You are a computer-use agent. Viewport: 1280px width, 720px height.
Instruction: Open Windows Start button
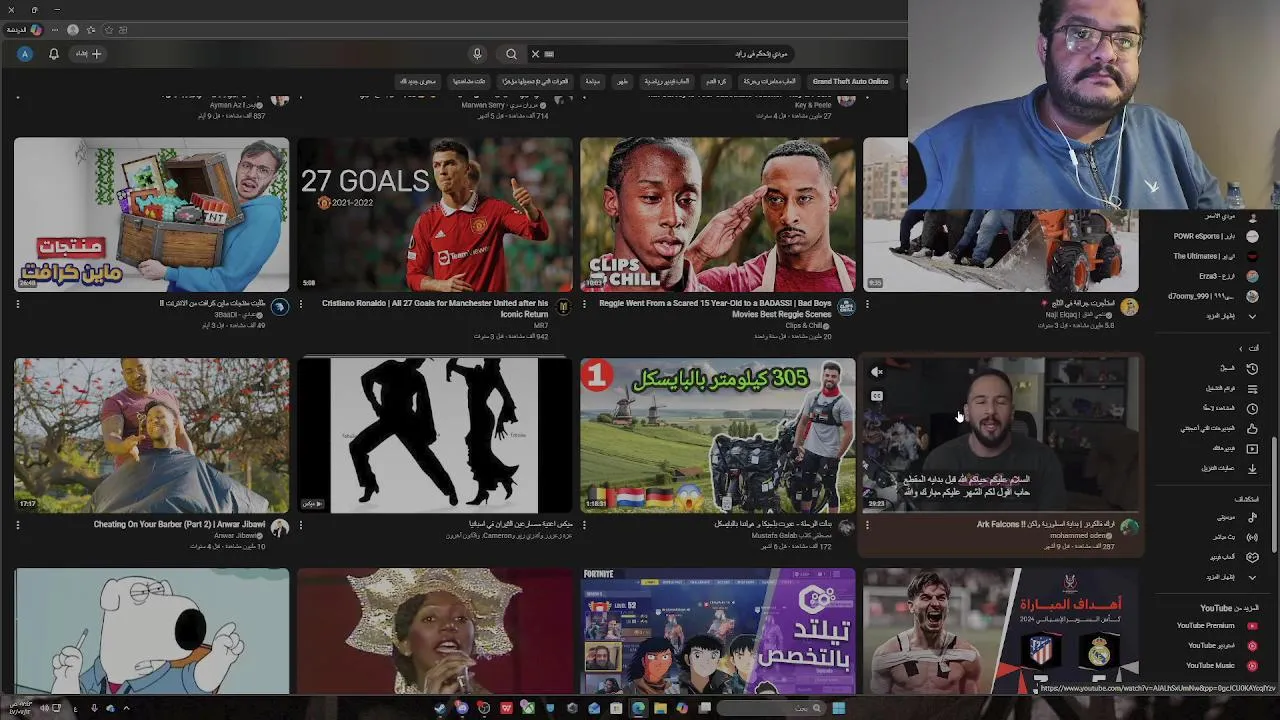(x=838, y=708)
